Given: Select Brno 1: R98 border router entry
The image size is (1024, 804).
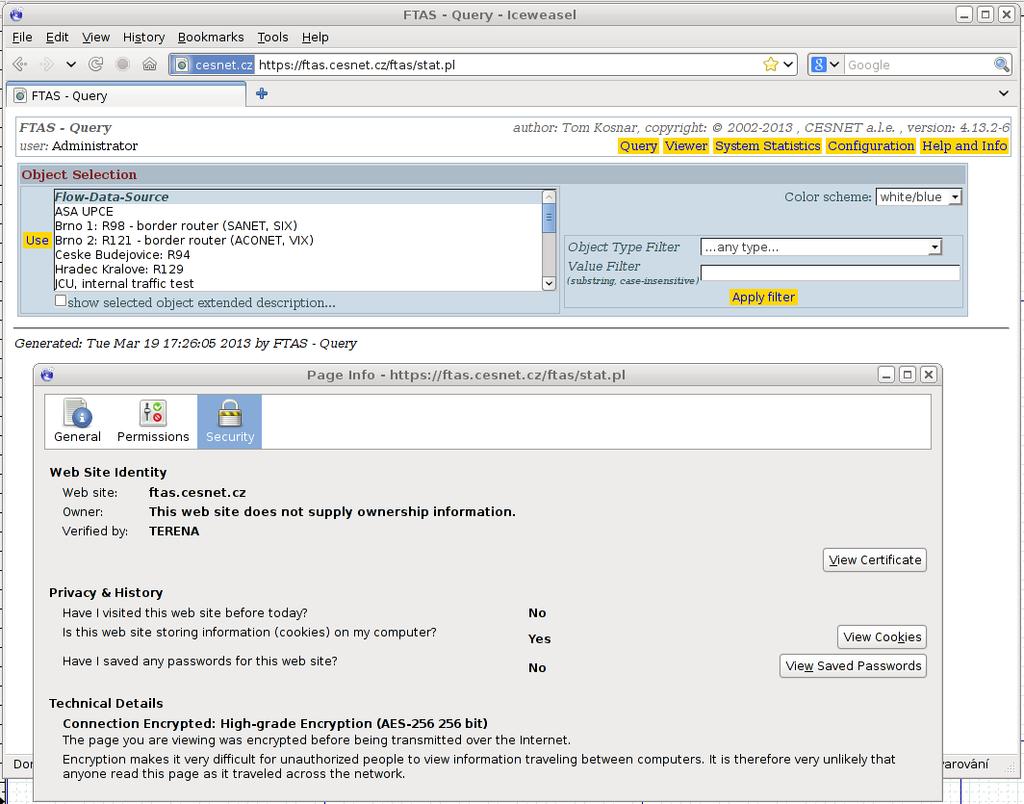Looking at the screenshot, I should coord(298,225).
